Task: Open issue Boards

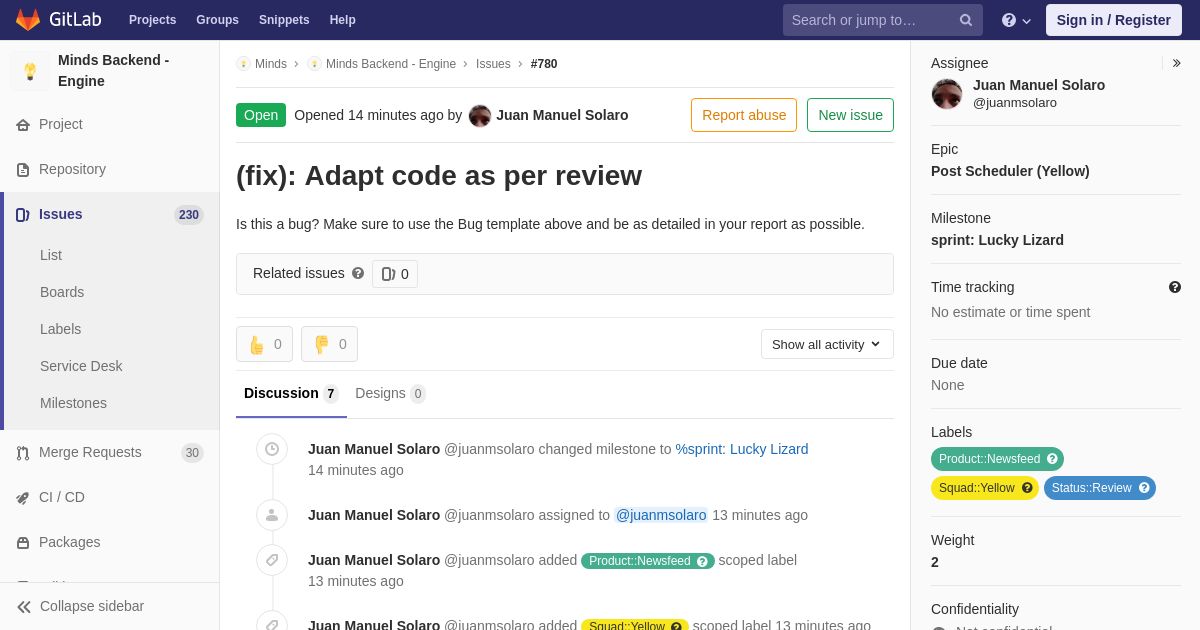Action: pyautogui.click(x=62, y=292)
